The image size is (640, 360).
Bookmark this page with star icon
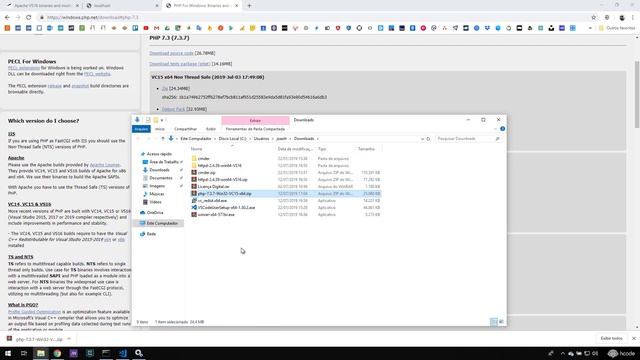[x=594, y=18]
